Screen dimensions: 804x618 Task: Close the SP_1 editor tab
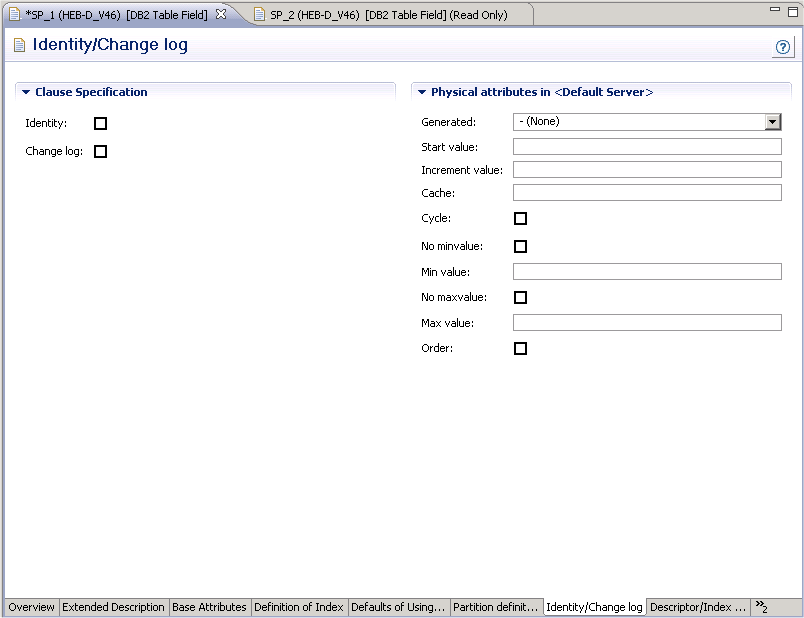(x=221, y=14)
